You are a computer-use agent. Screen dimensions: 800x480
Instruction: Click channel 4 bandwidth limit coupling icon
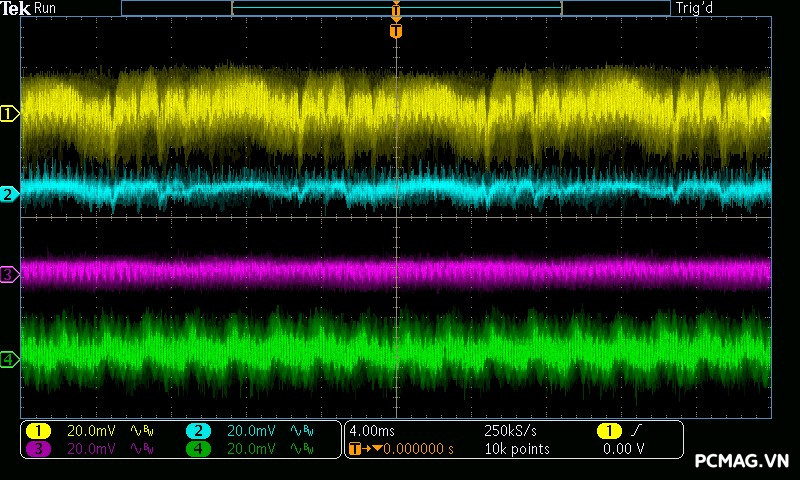[x=301, y=449]
